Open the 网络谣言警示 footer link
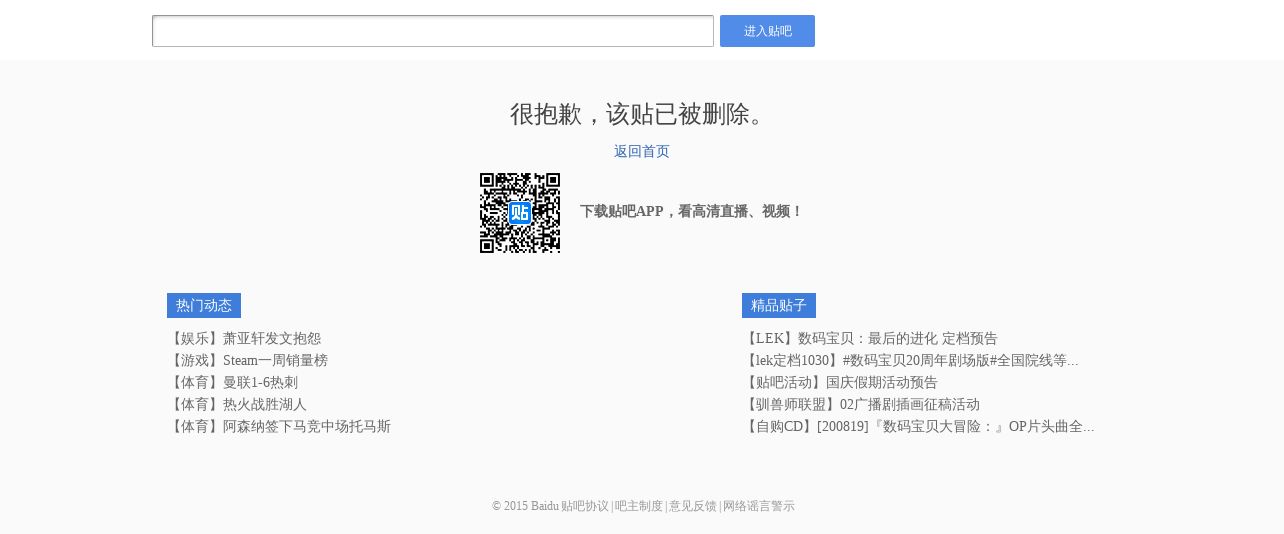This screenshot has height=534, width=1284. 759,506
